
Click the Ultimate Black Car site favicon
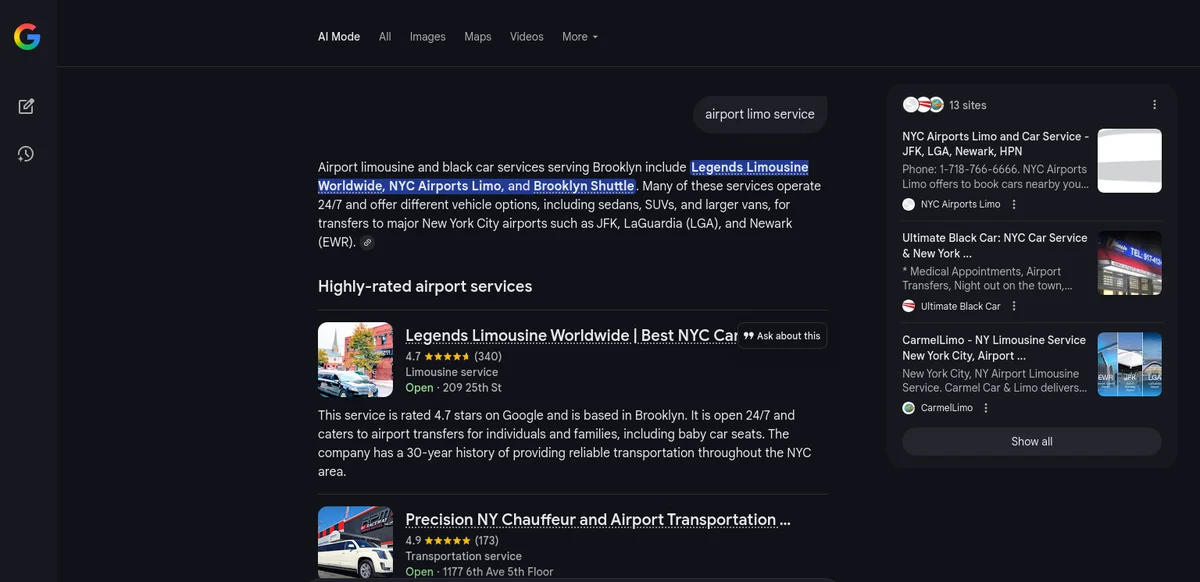909,306
